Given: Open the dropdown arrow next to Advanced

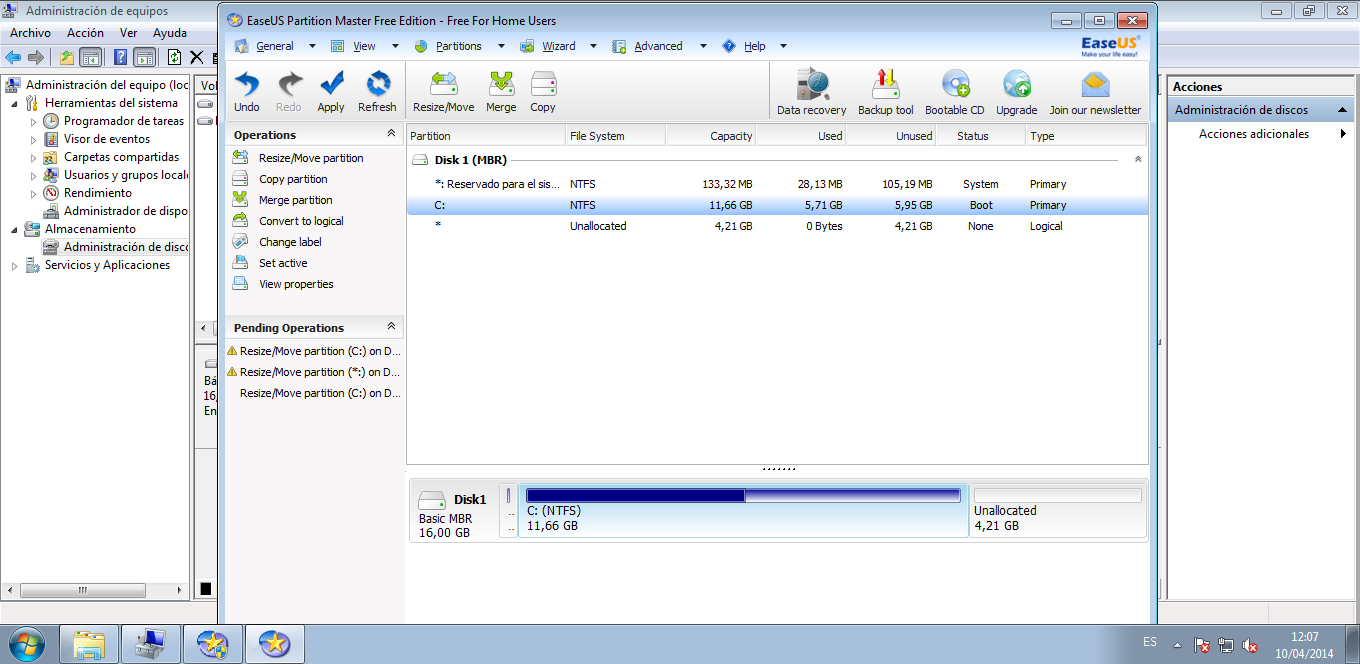Looking at the screenshot, I should click(x=703, y=46).
